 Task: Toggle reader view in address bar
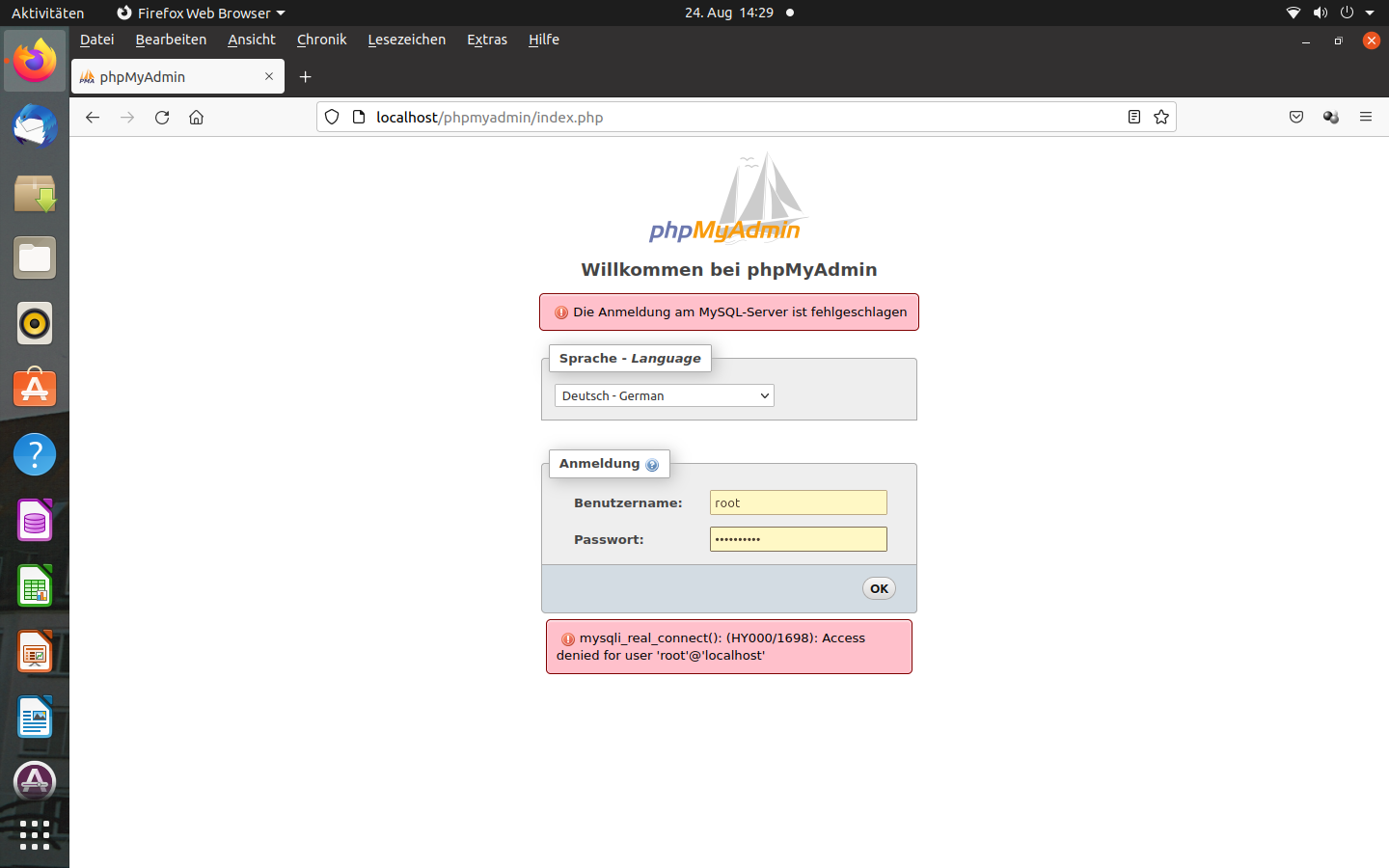[x=1134, y=117]
